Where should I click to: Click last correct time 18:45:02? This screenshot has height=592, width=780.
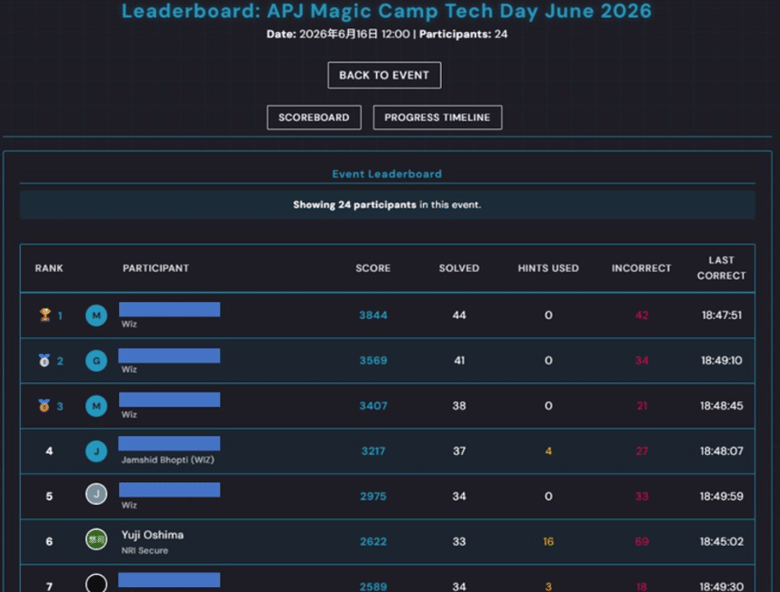click(721, 541)
